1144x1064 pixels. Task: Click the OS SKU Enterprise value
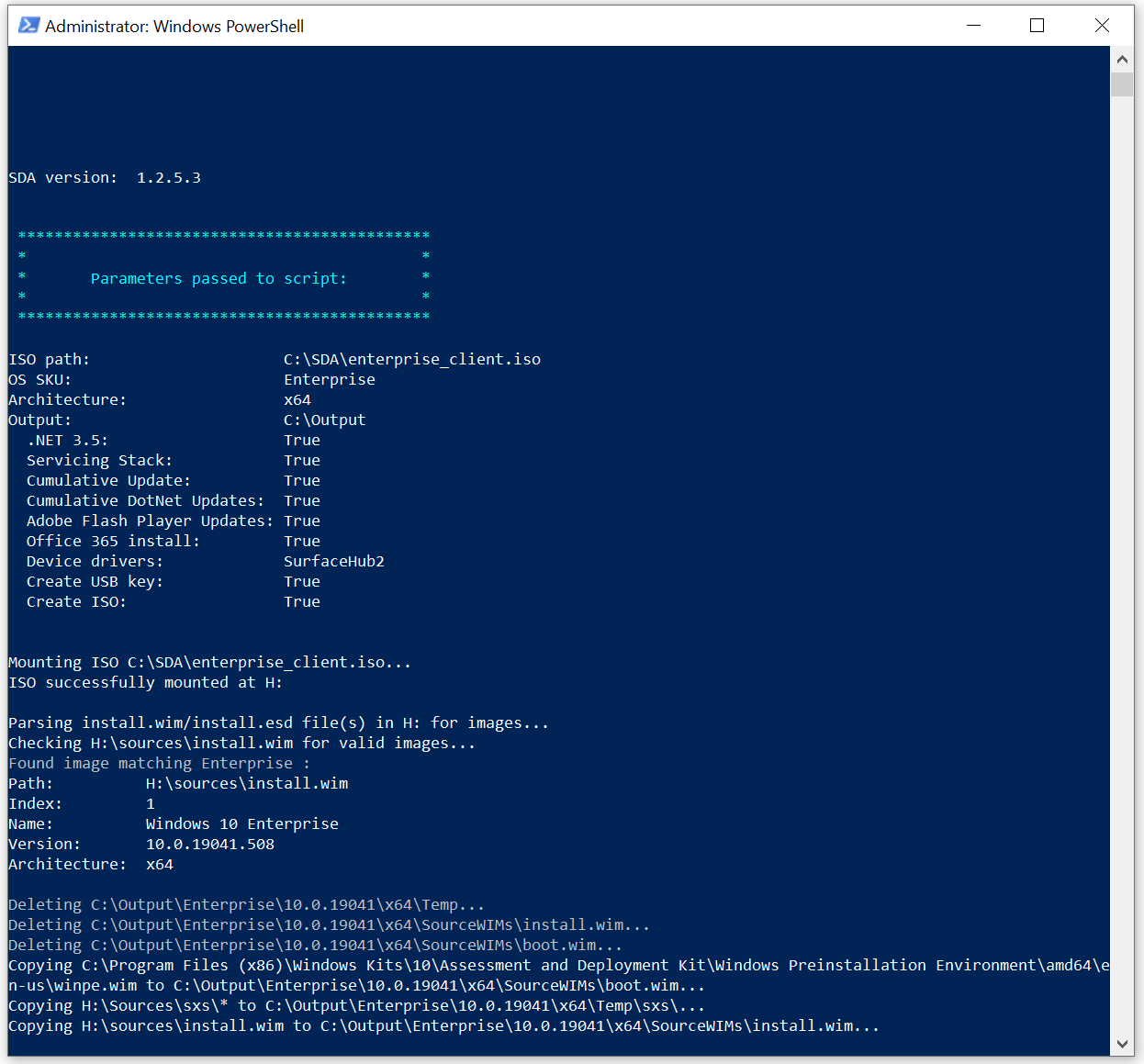(x=329, y=379)
